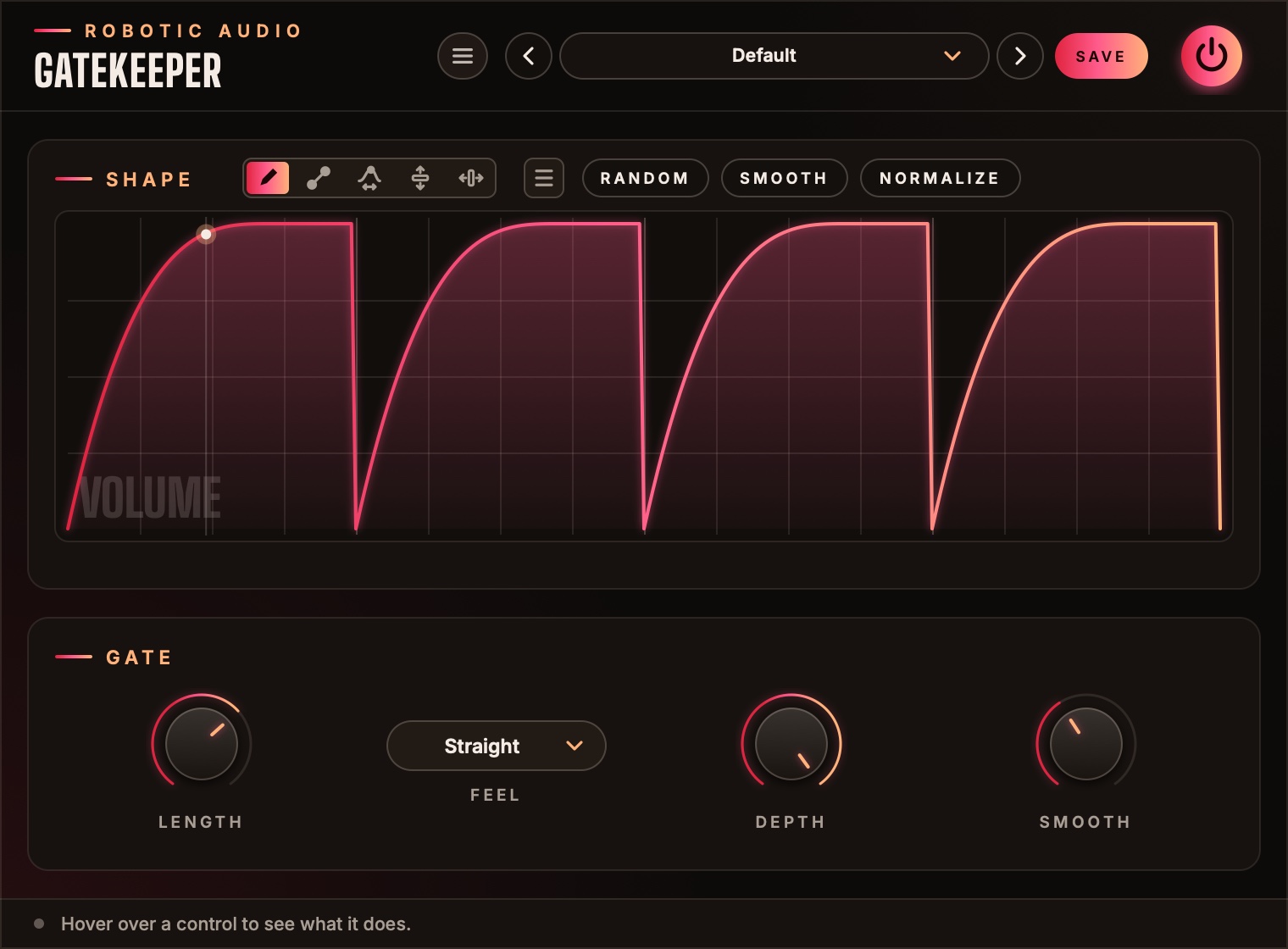Open the main hamburger menu

(463, 56)
